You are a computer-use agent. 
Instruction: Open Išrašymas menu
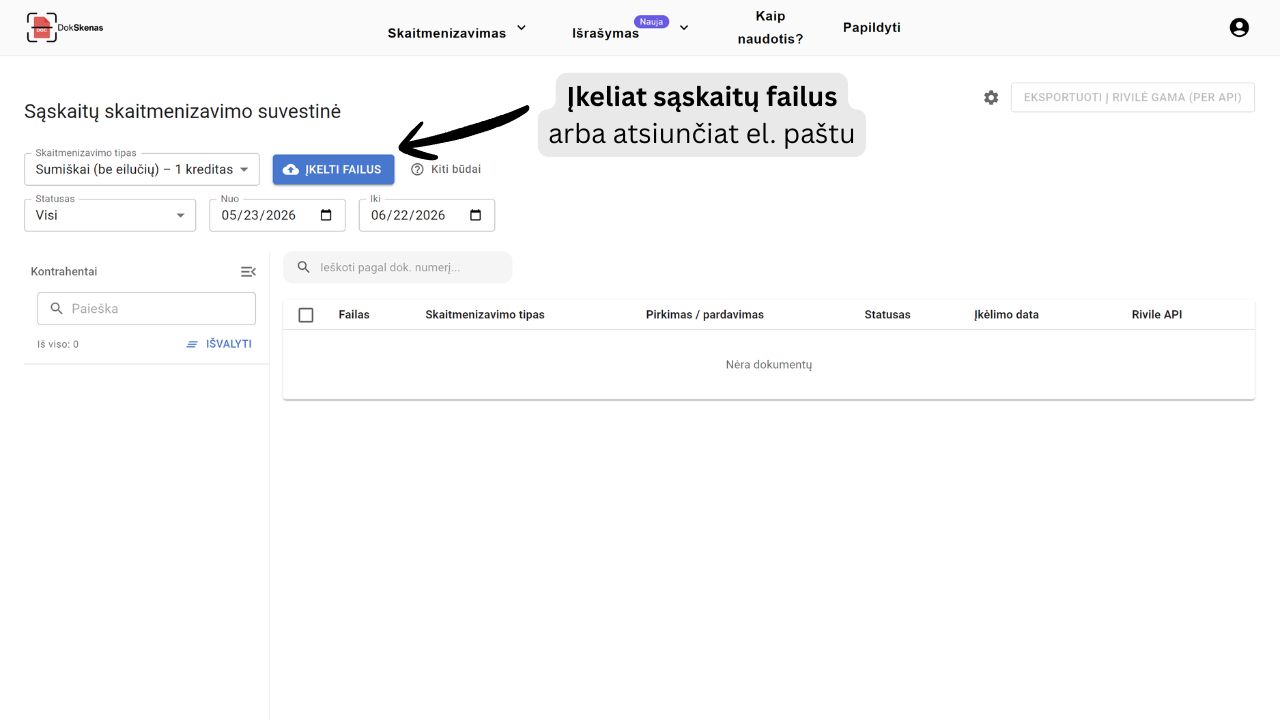pyautogui.click(x=605, y=33)
